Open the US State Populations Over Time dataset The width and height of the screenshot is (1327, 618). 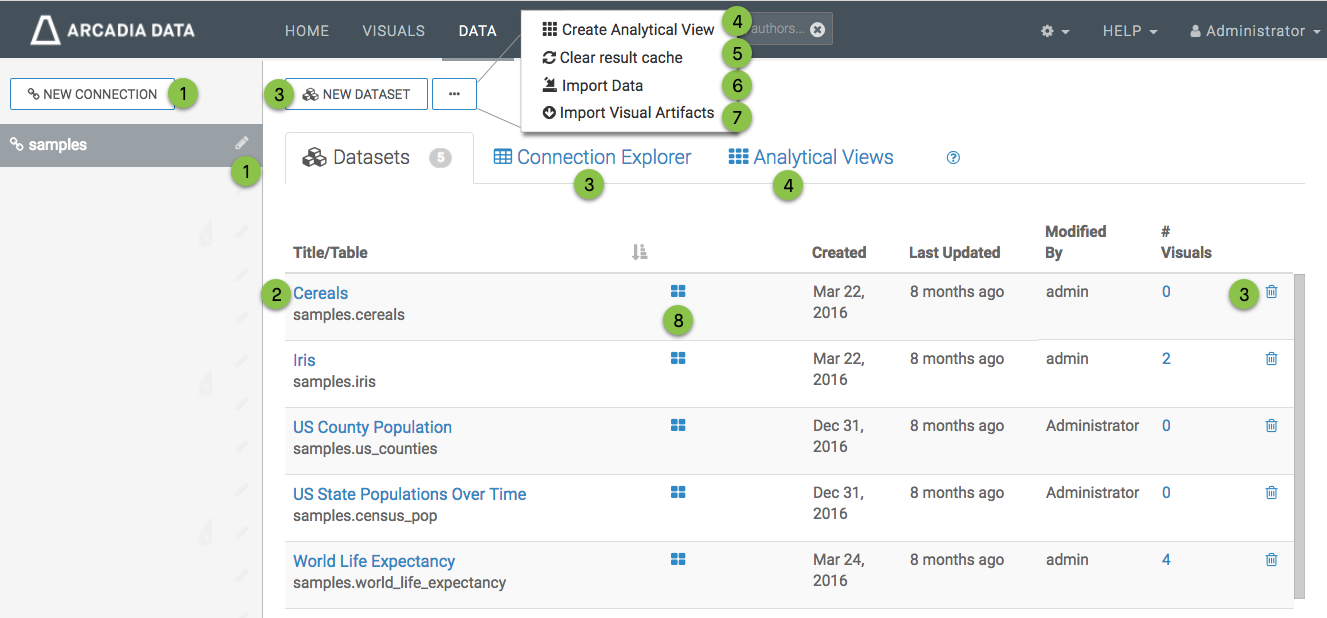pos(409,494)
